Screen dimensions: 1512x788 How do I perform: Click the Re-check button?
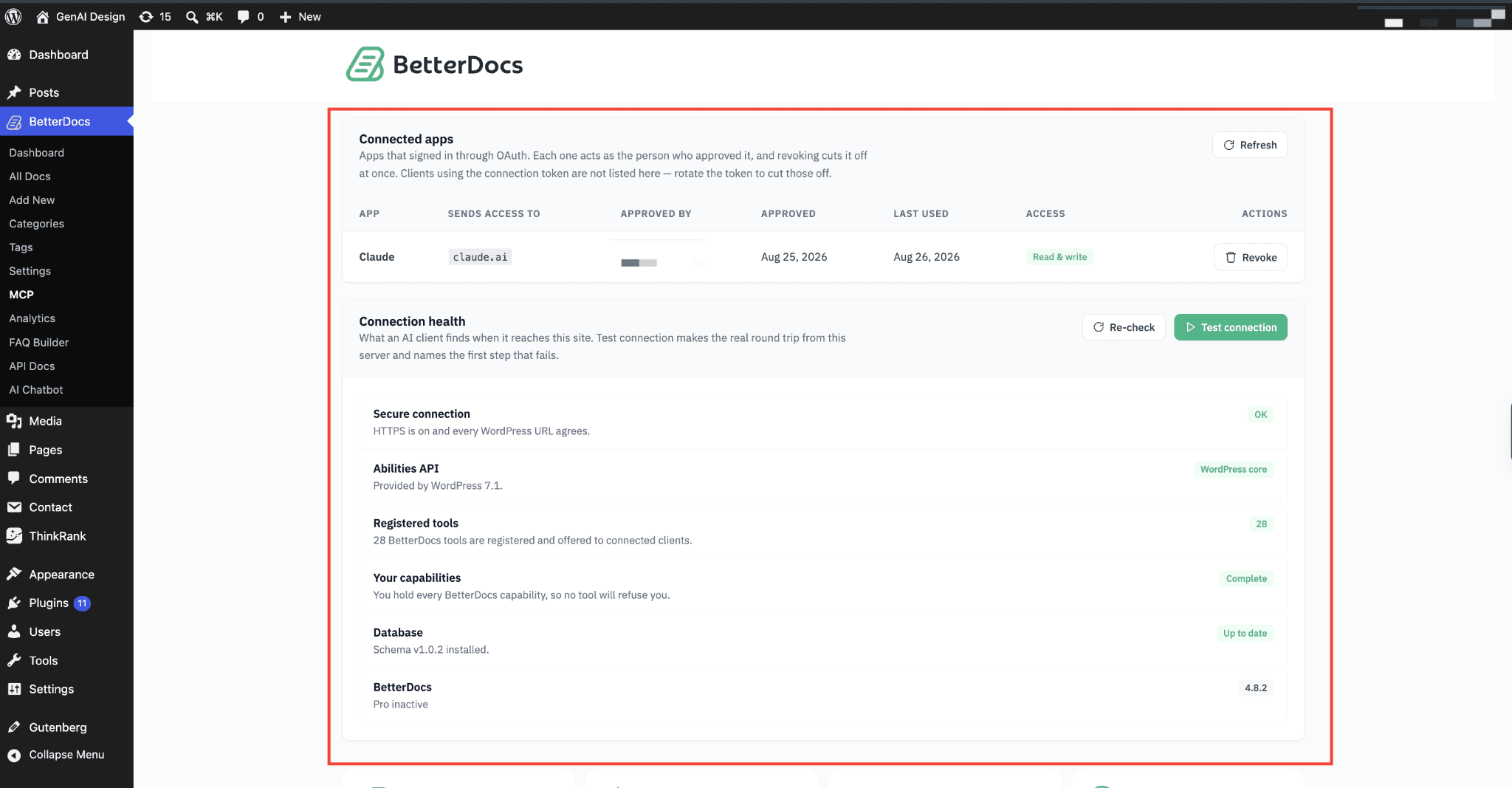tap(1124, 327)
